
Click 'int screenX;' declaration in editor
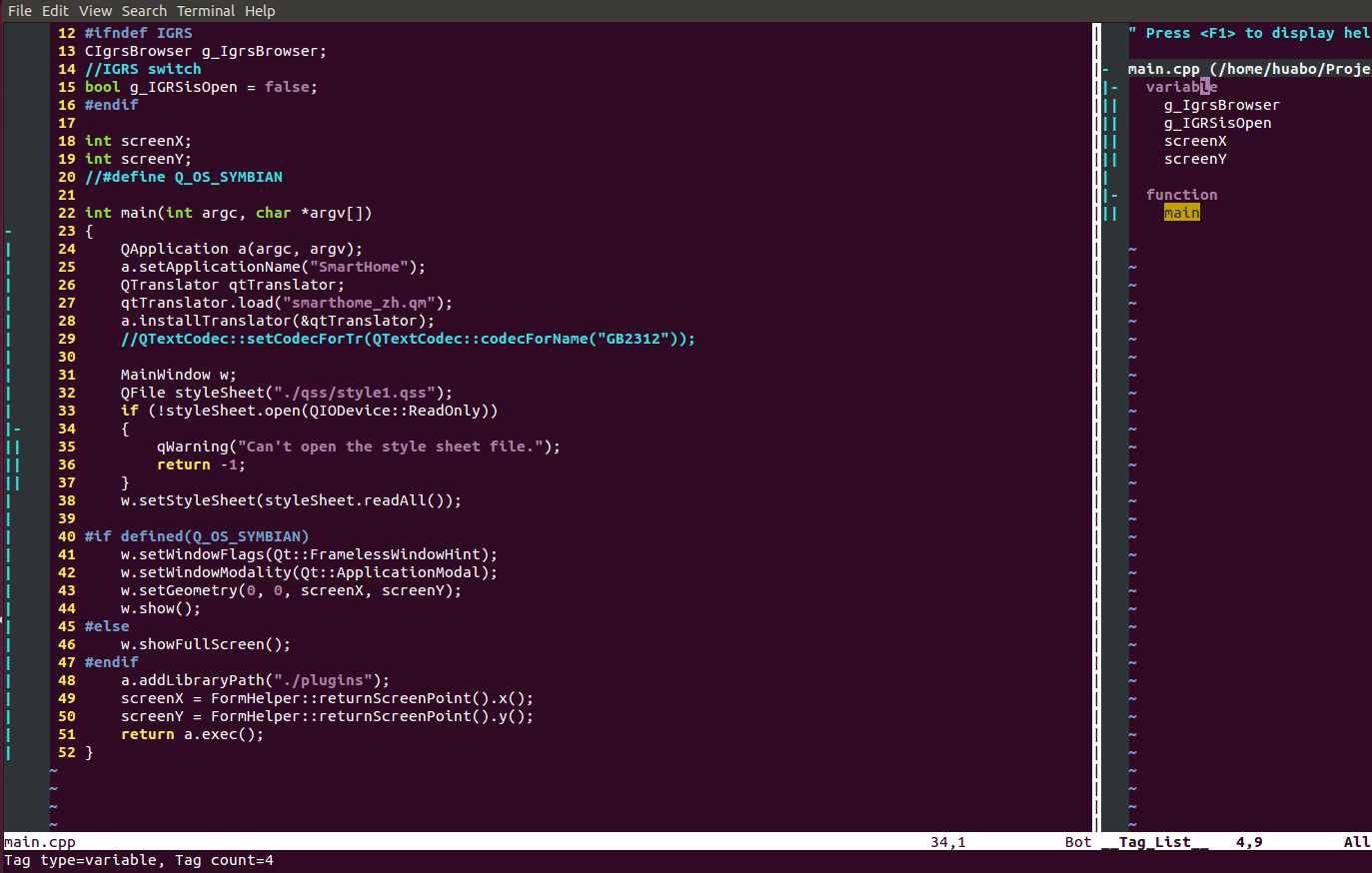click(138, 141)
